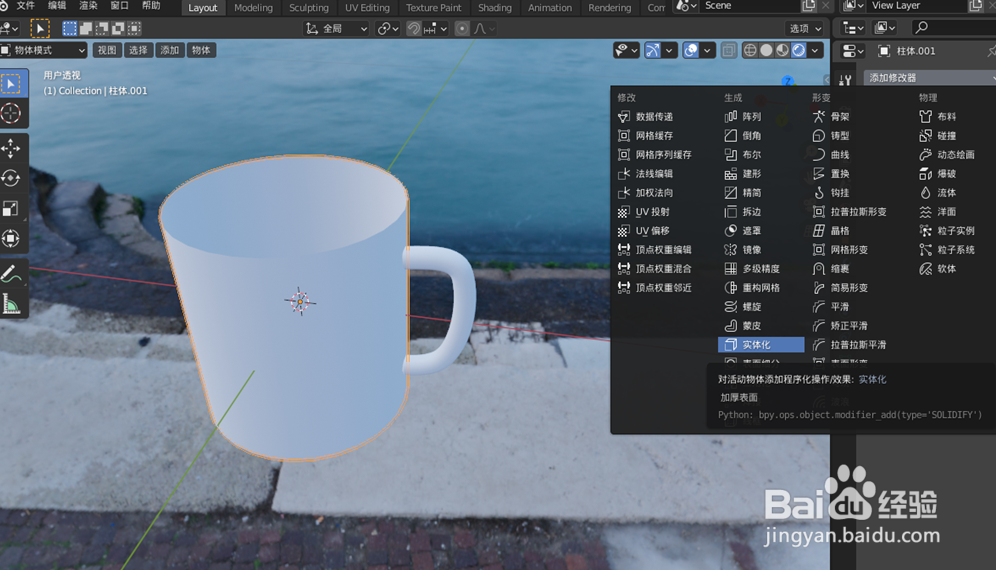This screenshot has height=570, width=996.
Task: Click the tweak arrow tool icon in header
Action: click(39, 29)
